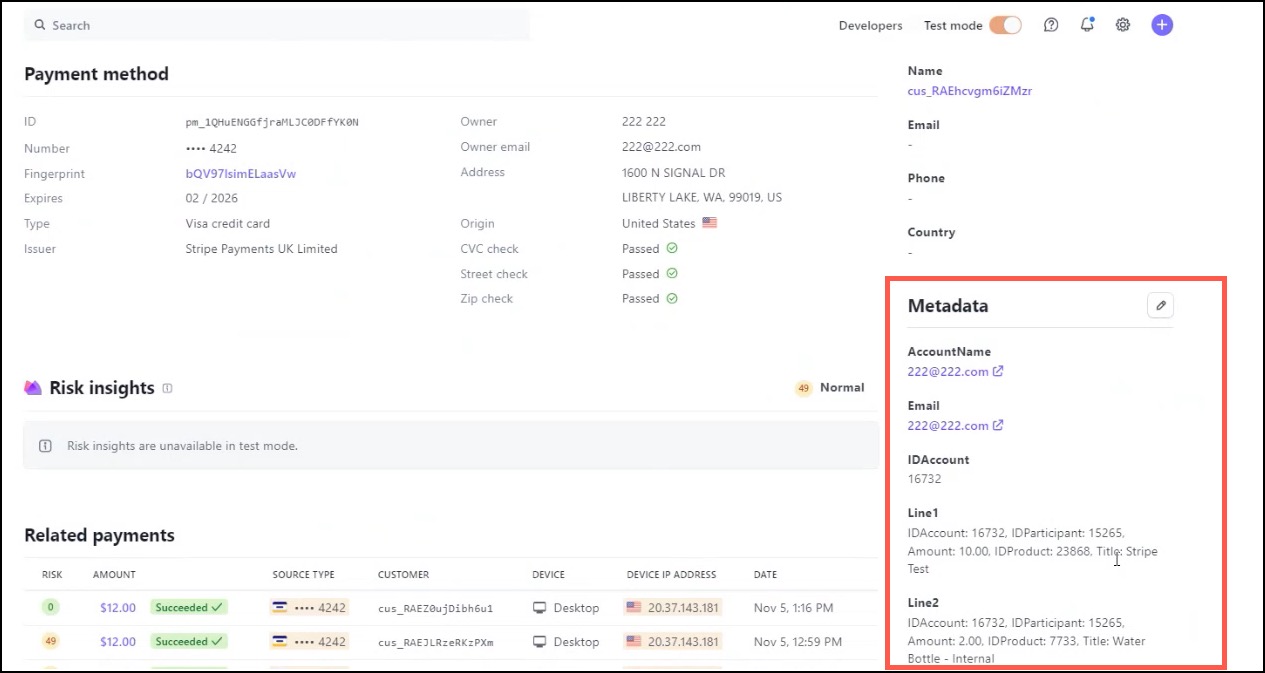Click into the Search field

pyautogui.click(x=277, y=25)
